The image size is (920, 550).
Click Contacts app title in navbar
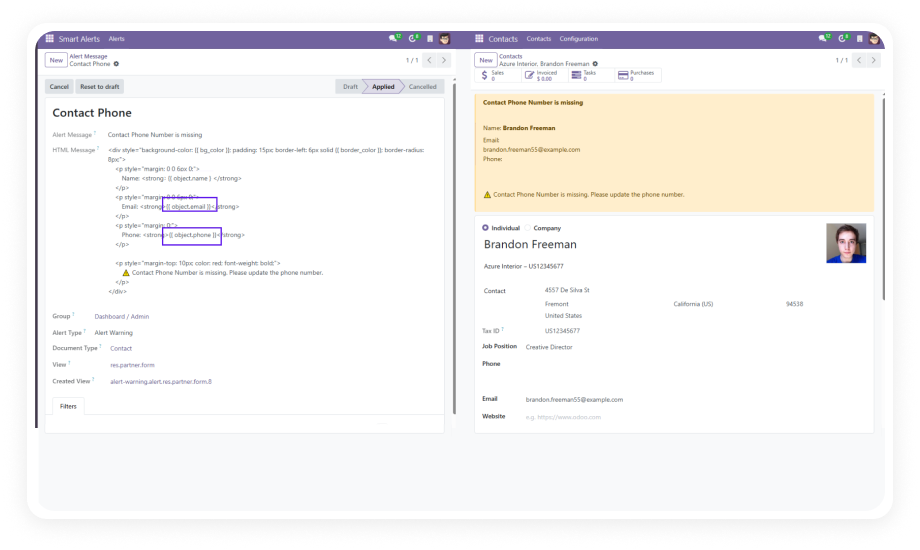click(x=503, y=39)
